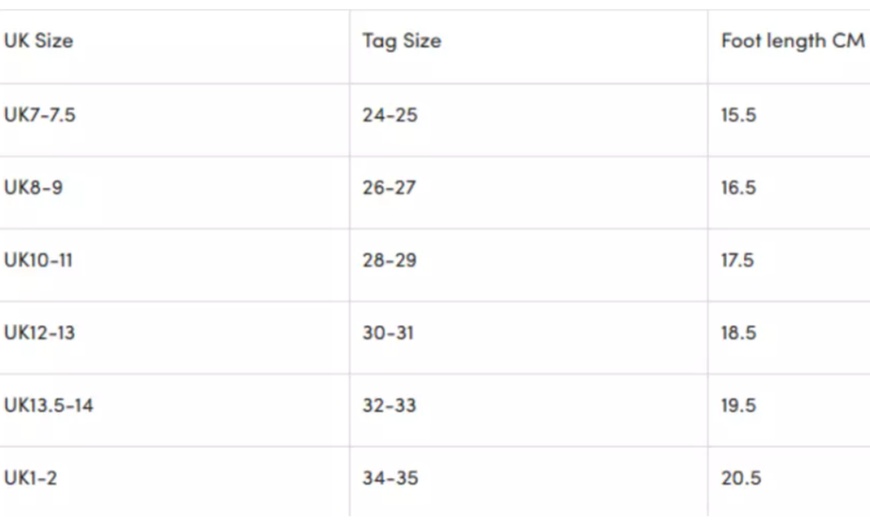The height and width of the screenshot is (524, 870).
Task: Pick the 16.5 foot length cell
Action: pyautogui.click(x=739, y=188)
